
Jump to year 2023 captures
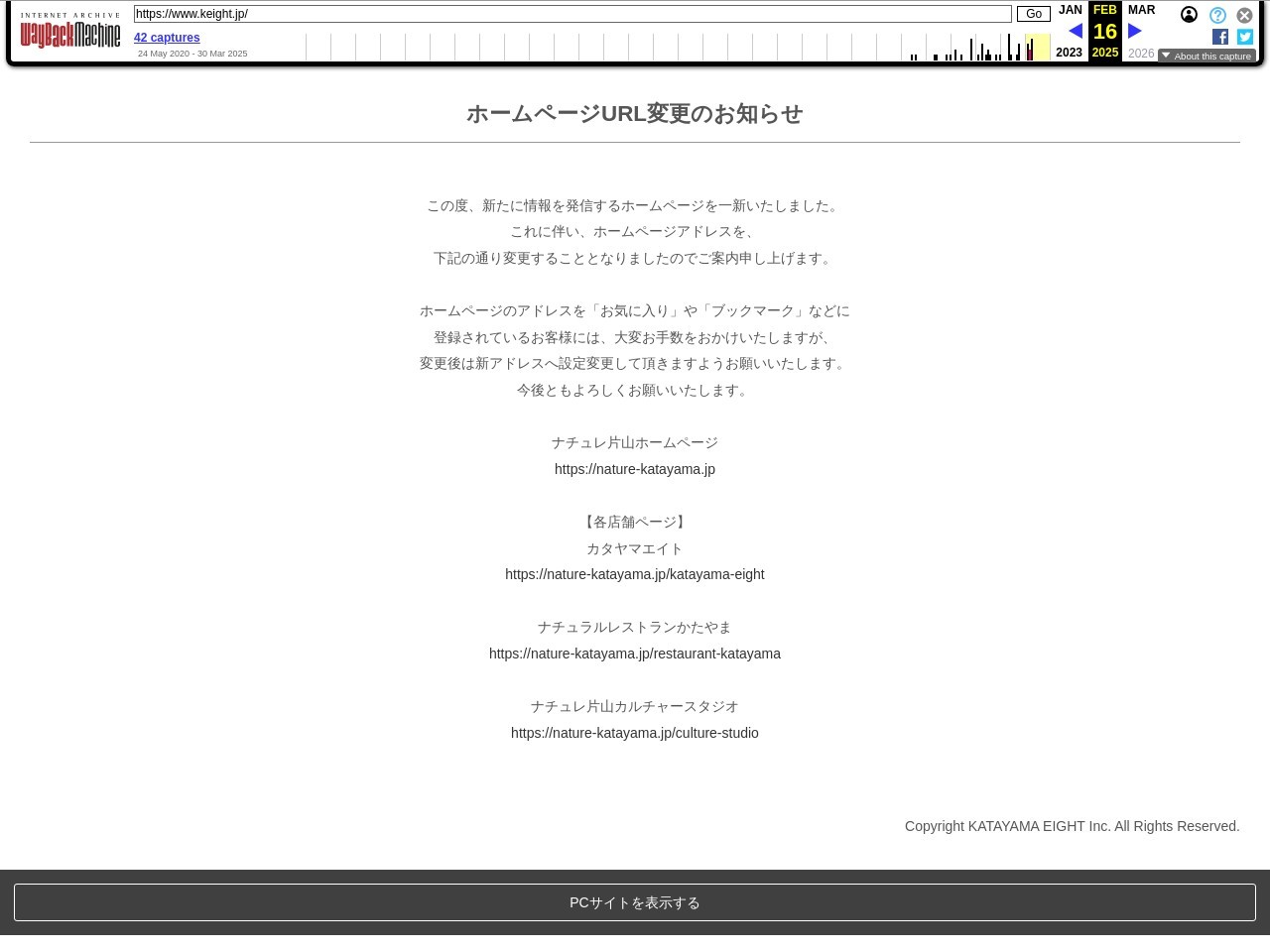coord(1069,53)
